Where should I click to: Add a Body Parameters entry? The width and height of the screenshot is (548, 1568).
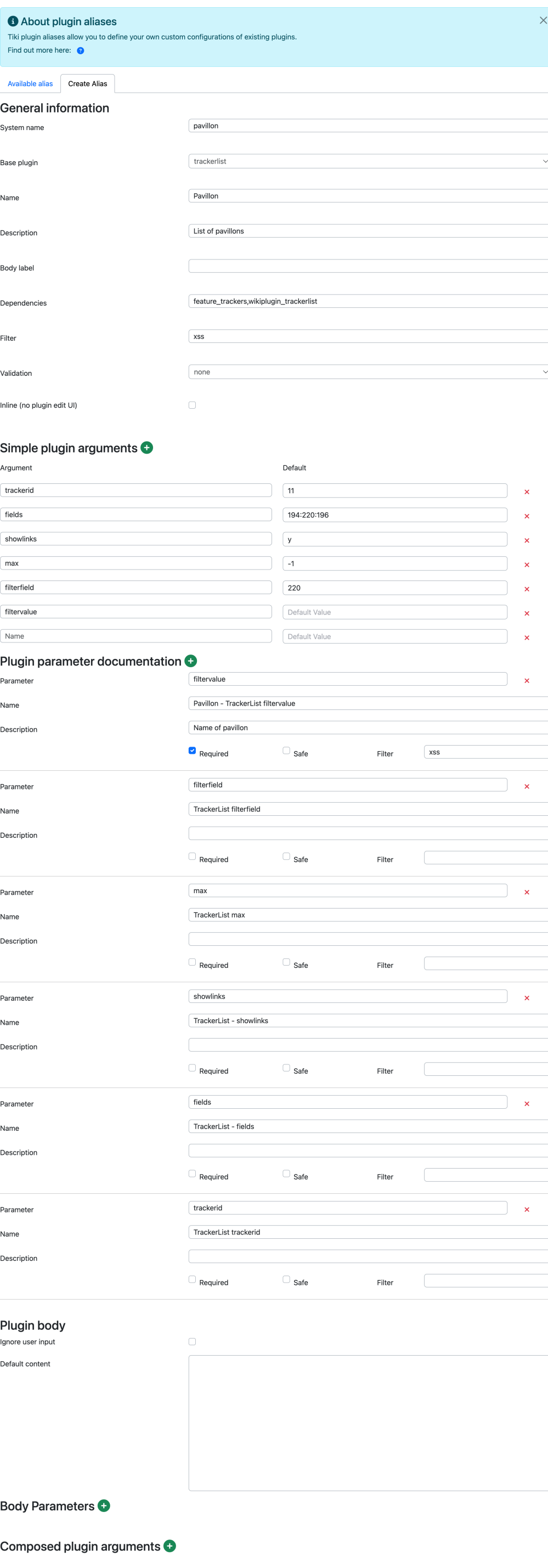[x=104, y=1505]
